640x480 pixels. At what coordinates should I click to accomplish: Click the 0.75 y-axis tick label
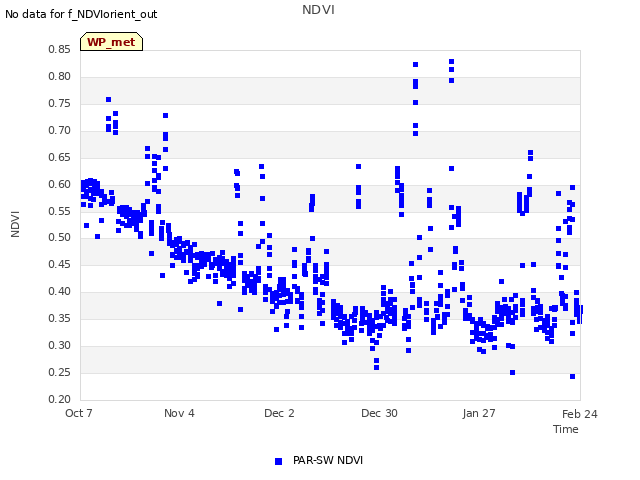click(60, 103)
